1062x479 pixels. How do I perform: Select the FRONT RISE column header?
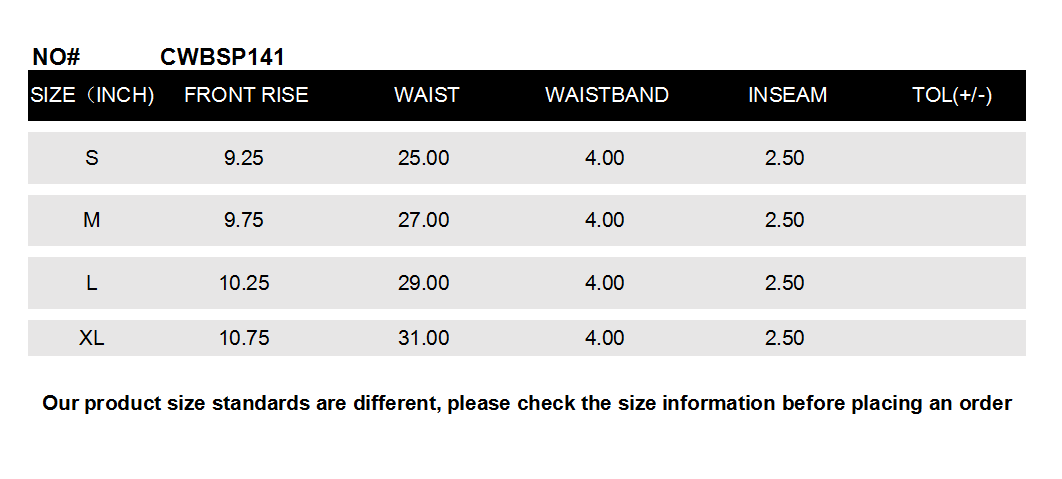pyautogui.click(x=246, y=95)
